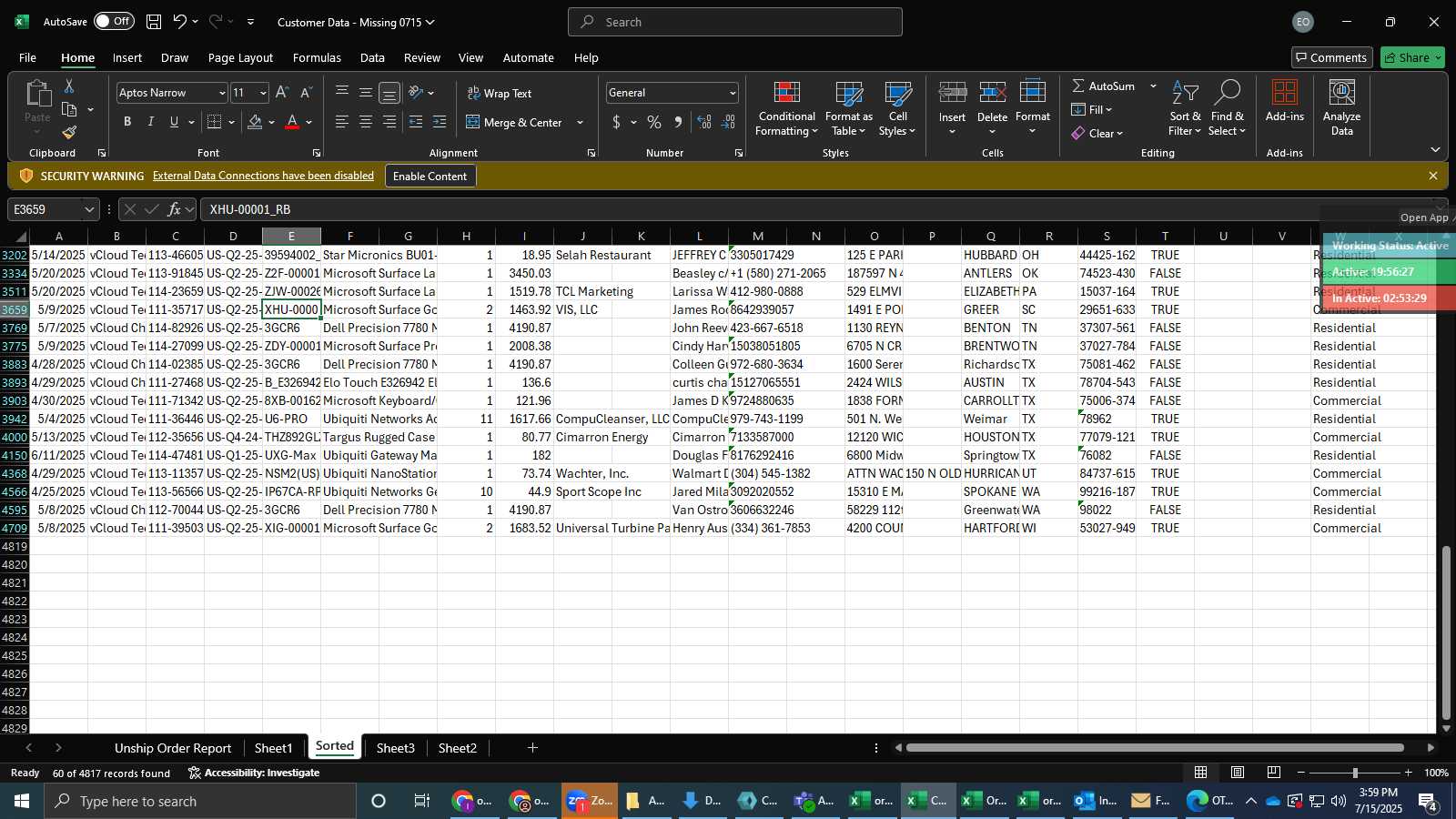Decrease font size with smaller A icon
The height and width of the screenshot is (819, 1456).
[x=306, y=93]
